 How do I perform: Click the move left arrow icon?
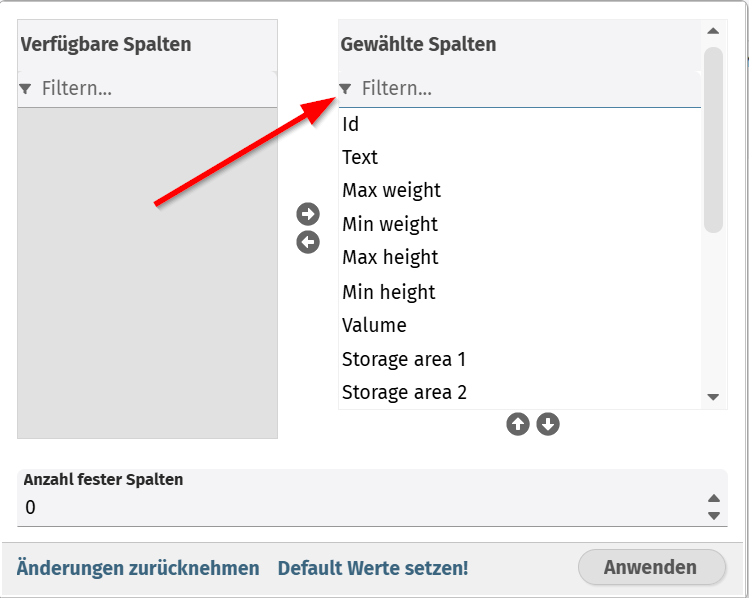[x=308, y=242]
